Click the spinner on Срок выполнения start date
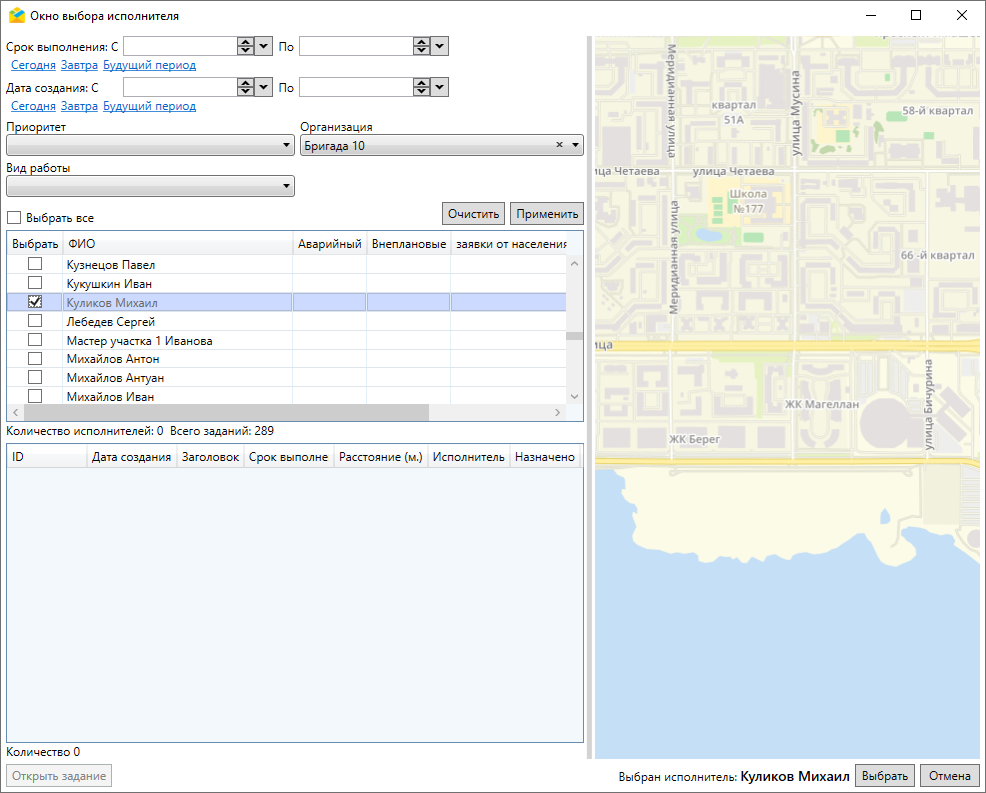Image resolution: width=986 pixels, height=793 pixels. point(245,46)
